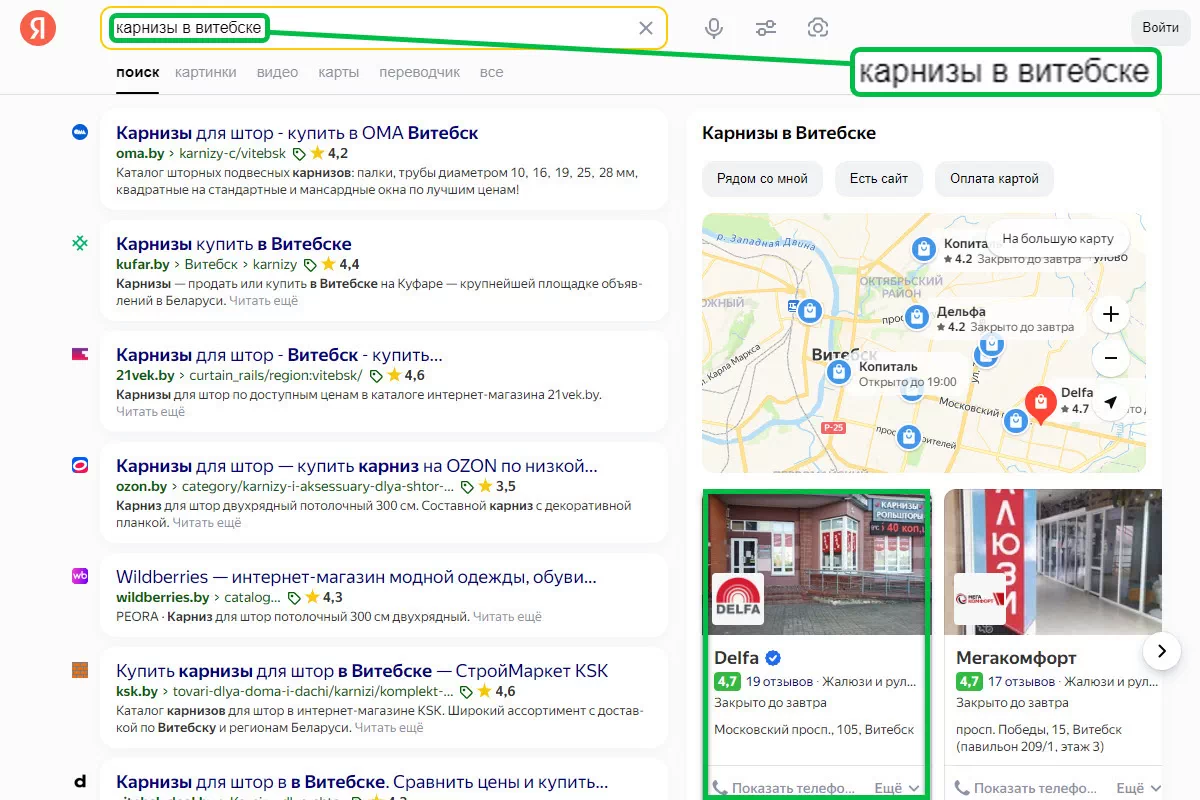Switch to the "картинки" tab
1200x800 pixels.
coord(205,72)
